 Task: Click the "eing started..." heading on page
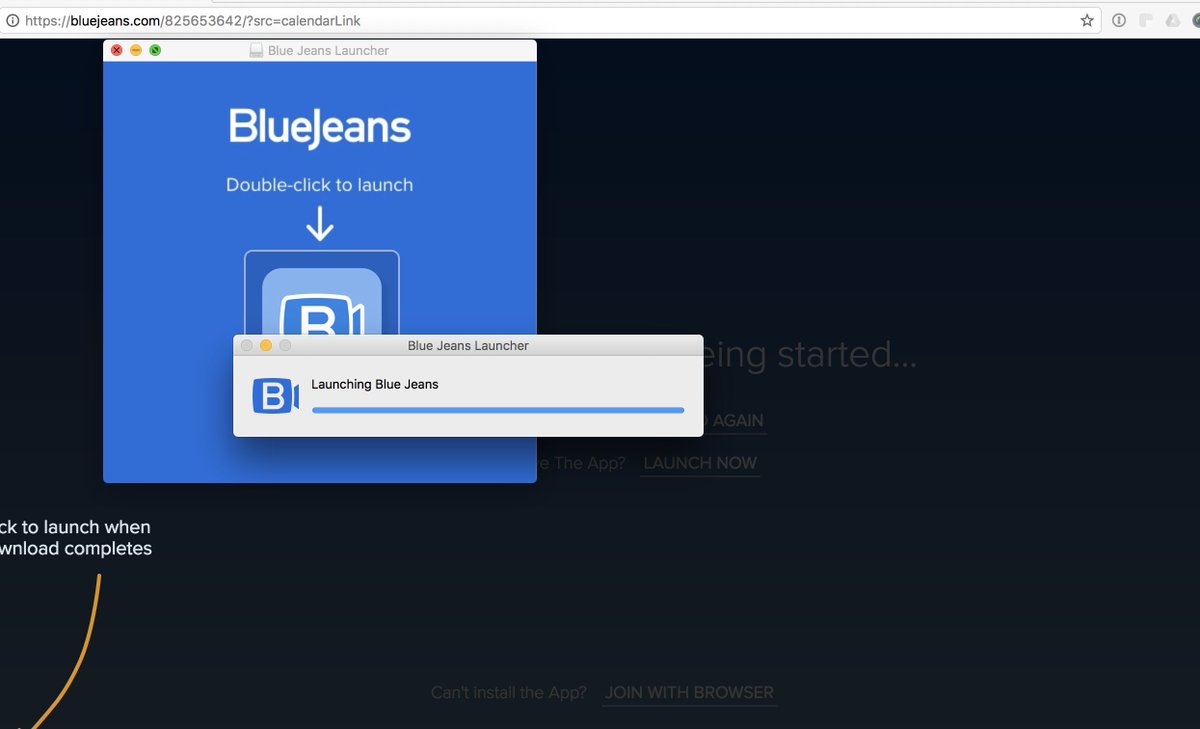point(810,355)
